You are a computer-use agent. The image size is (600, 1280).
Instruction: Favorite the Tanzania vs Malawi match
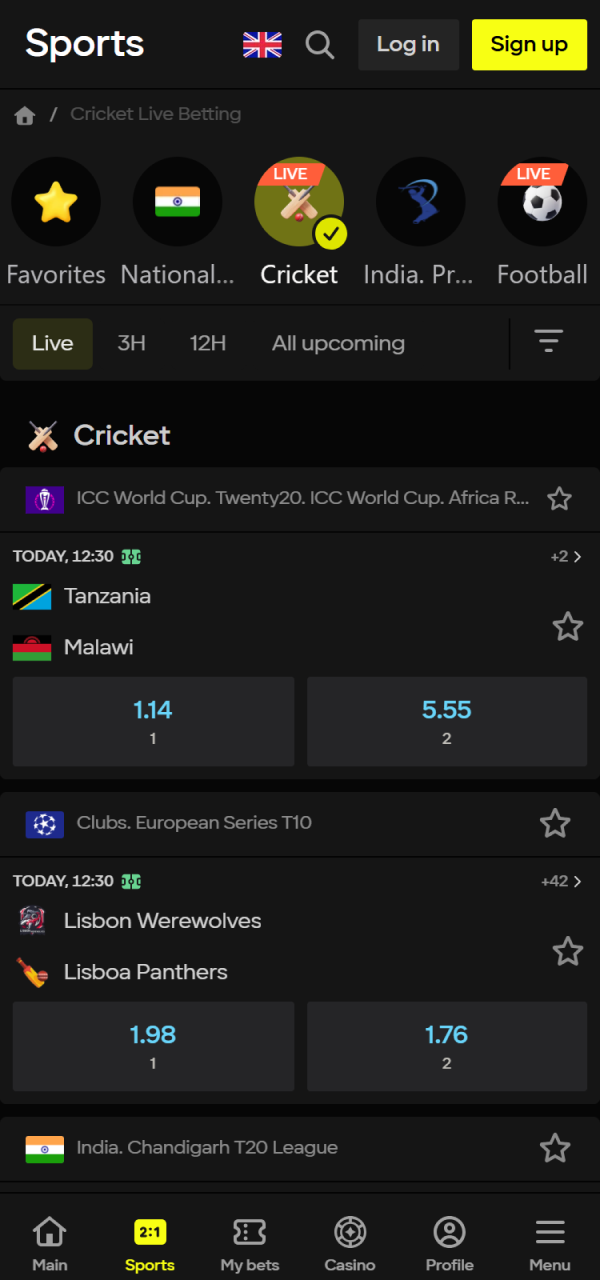tap(567, 626)
